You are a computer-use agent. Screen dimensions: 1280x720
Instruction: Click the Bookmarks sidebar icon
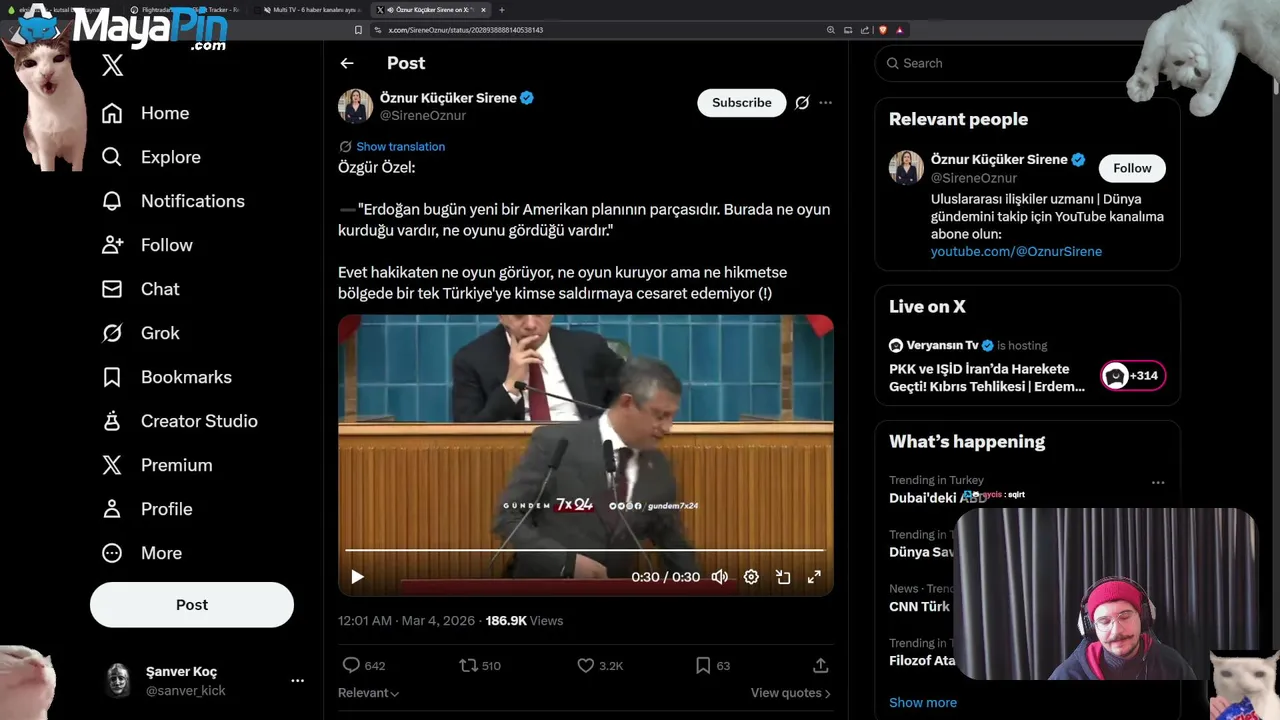point(112,377)
